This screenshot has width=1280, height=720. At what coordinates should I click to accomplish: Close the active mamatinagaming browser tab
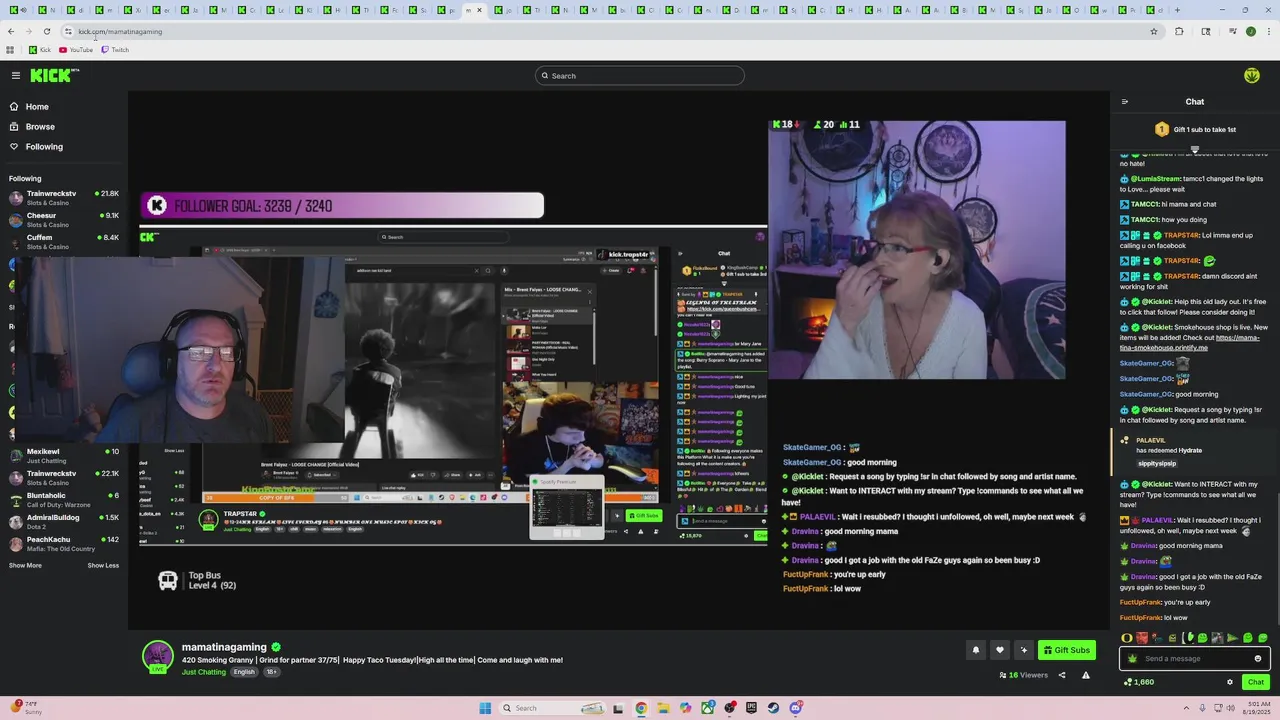click(479, 10)
